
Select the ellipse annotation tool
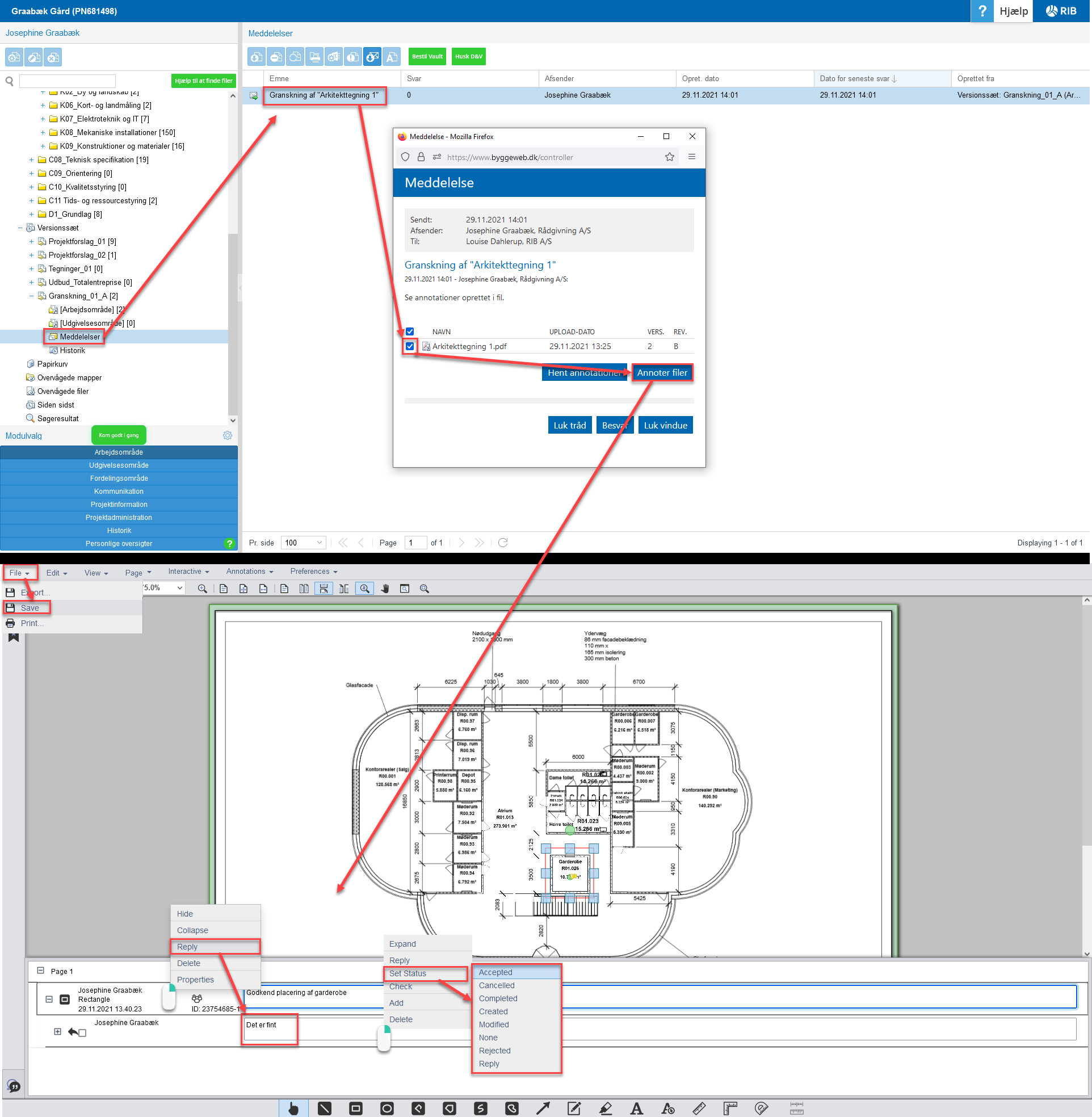(387, 1108)
